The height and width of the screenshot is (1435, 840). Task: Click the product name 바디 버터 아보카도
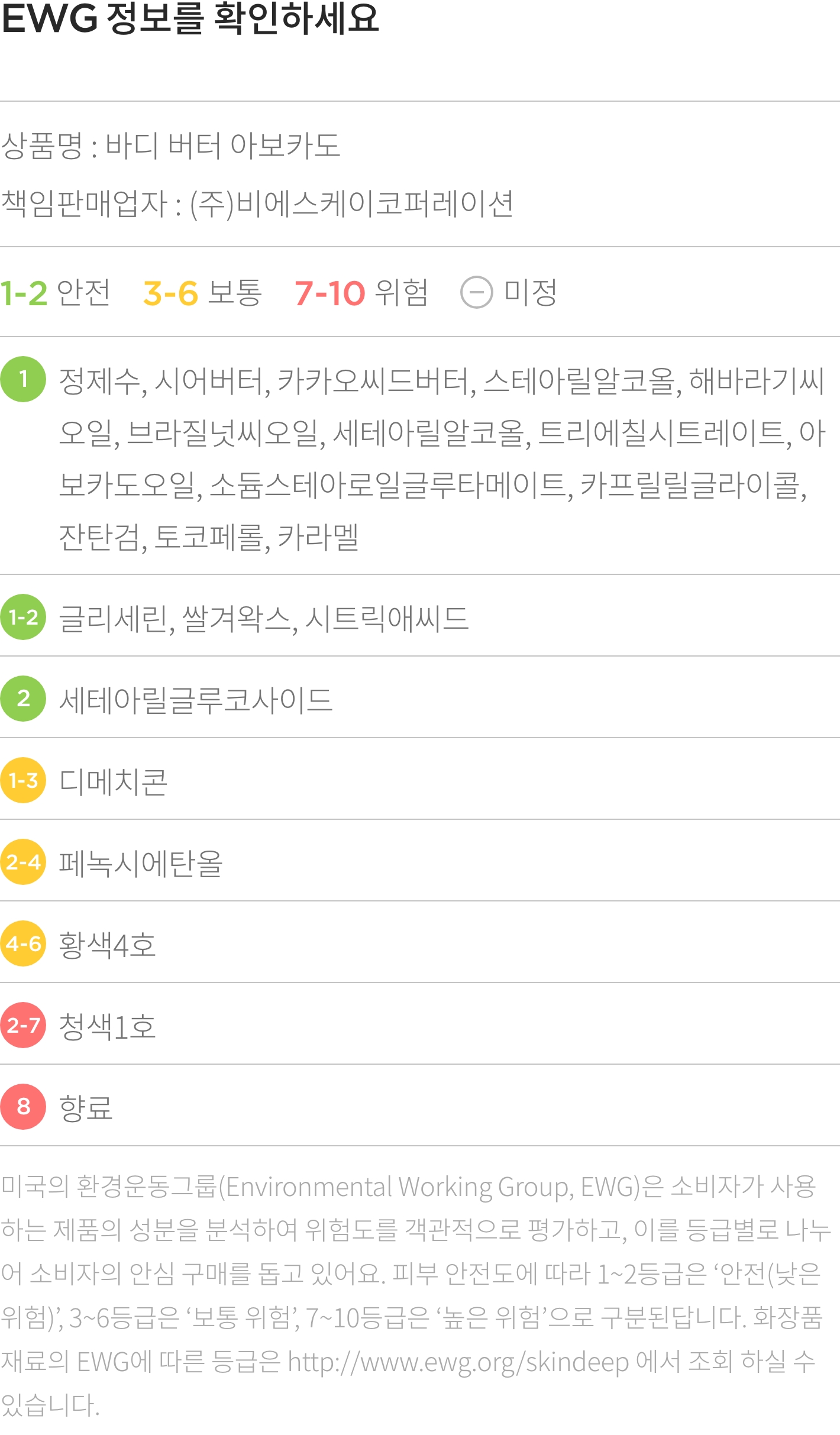223,145
